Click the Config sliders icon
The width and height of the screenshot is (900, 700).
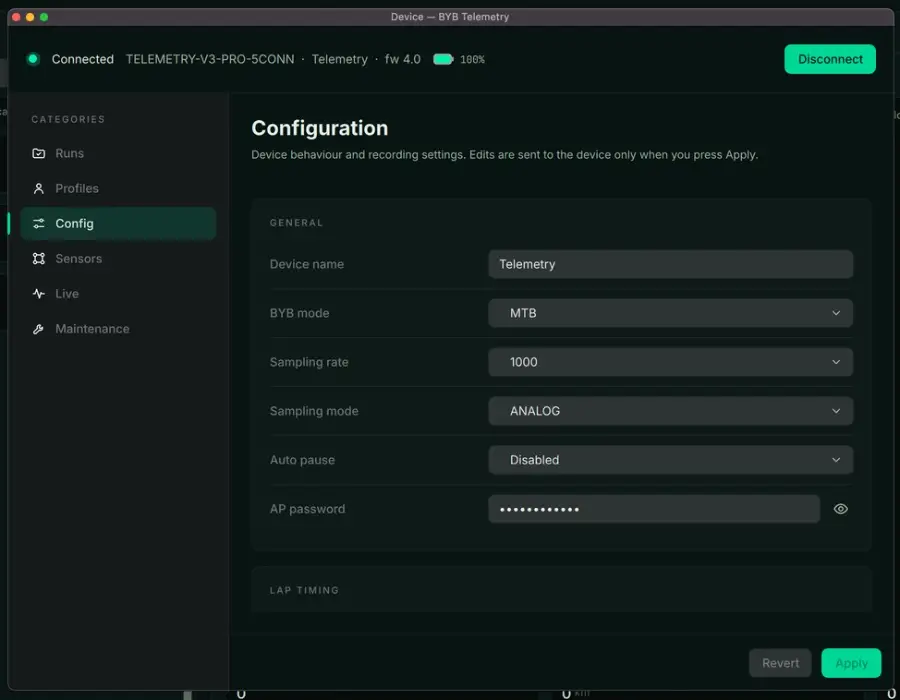click(38, 223)
